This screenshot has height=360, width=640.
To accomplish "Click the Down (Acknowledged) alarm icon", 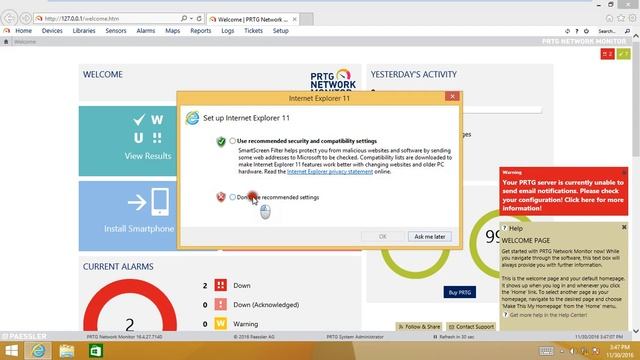I will tap(220, 304).
